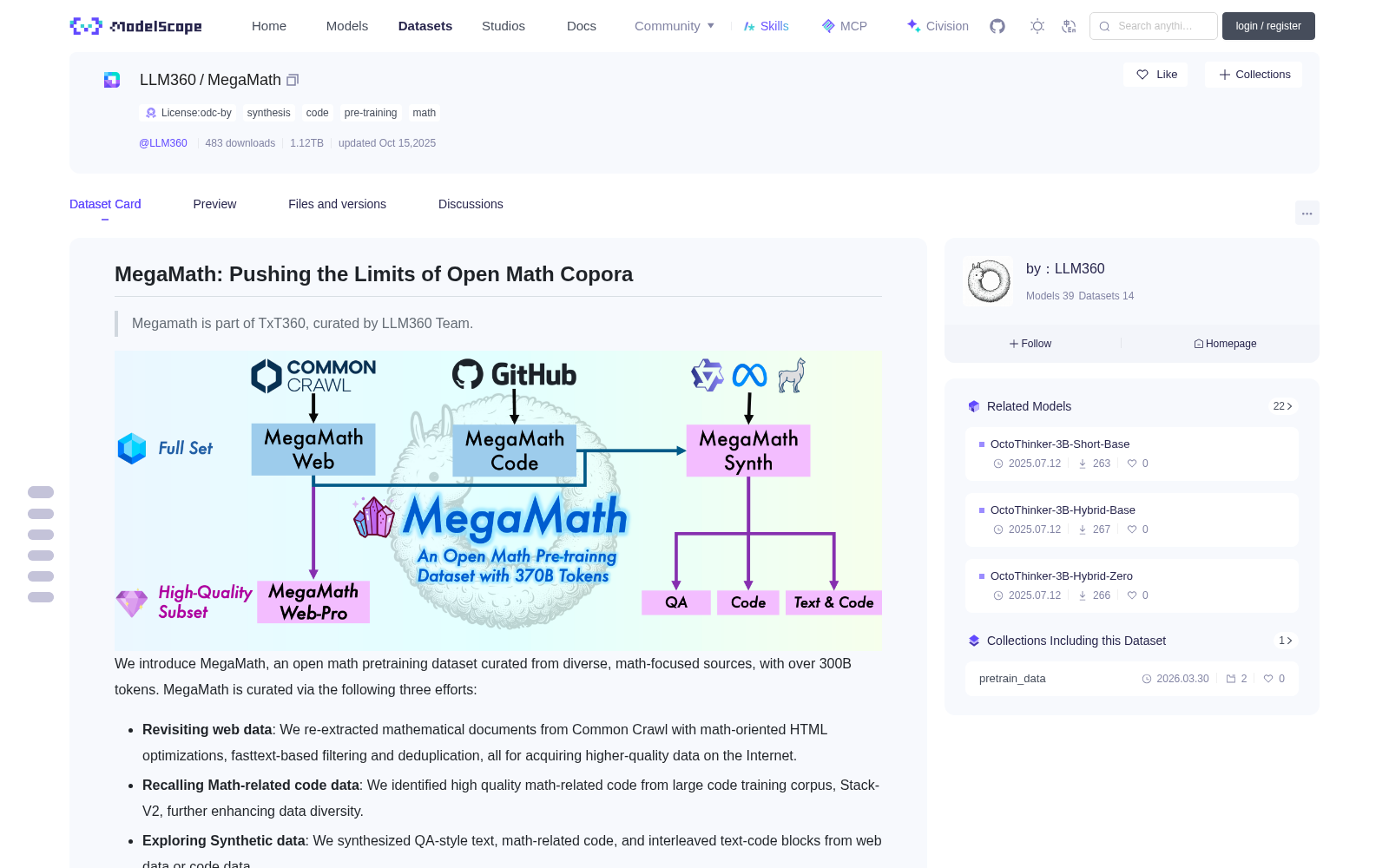Screen dimensions: 1389x868
Task: Click heart icon on OctoThinker-3B-Short-Base row
Action: pyautogui.click(x=1132, y=464)
